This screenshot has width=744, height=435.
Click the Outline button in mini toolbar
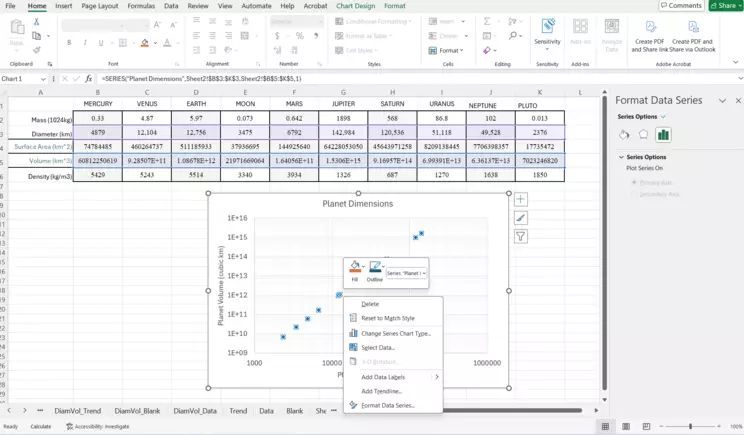coord(374,271)
